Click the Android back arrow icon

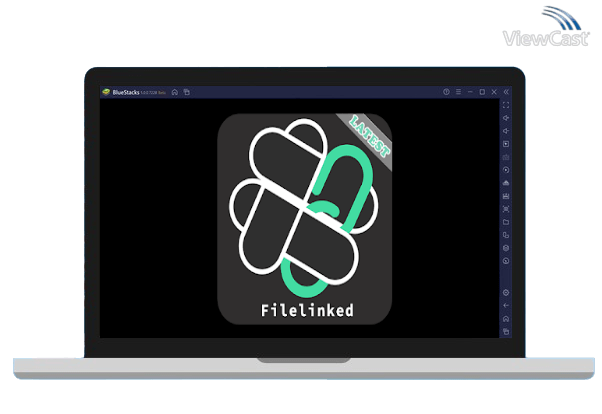(506, 306)
